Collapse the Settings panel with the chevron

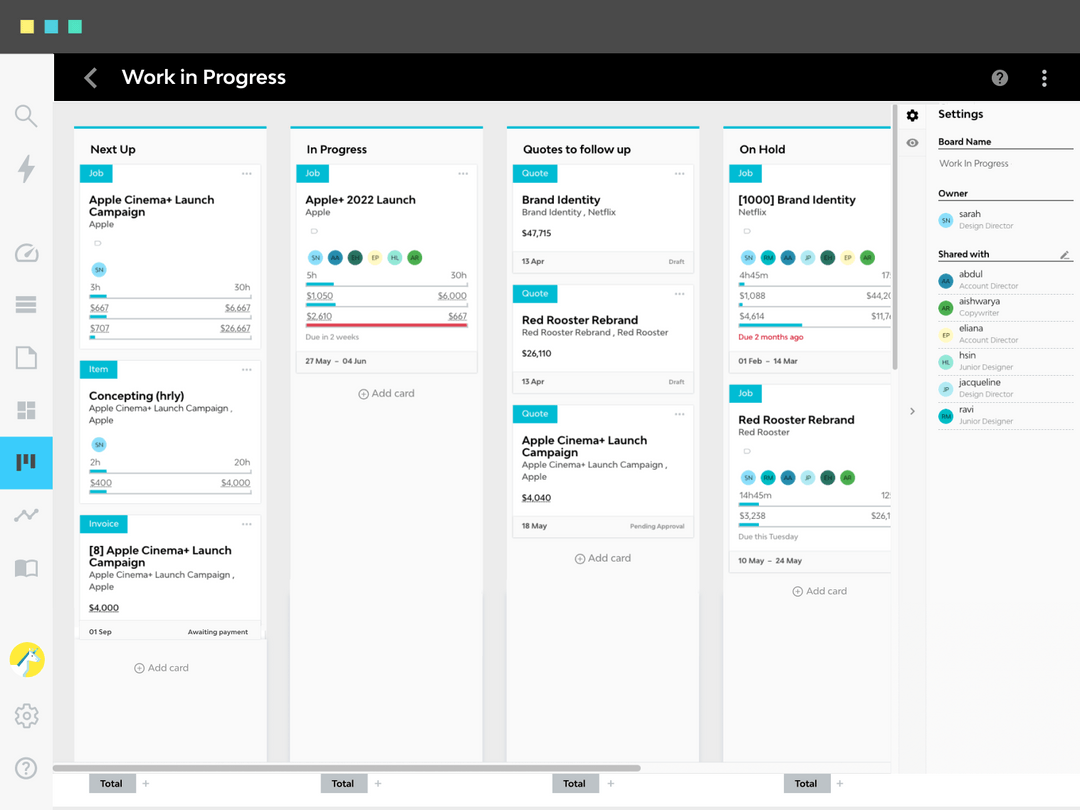tap(912, 410)
